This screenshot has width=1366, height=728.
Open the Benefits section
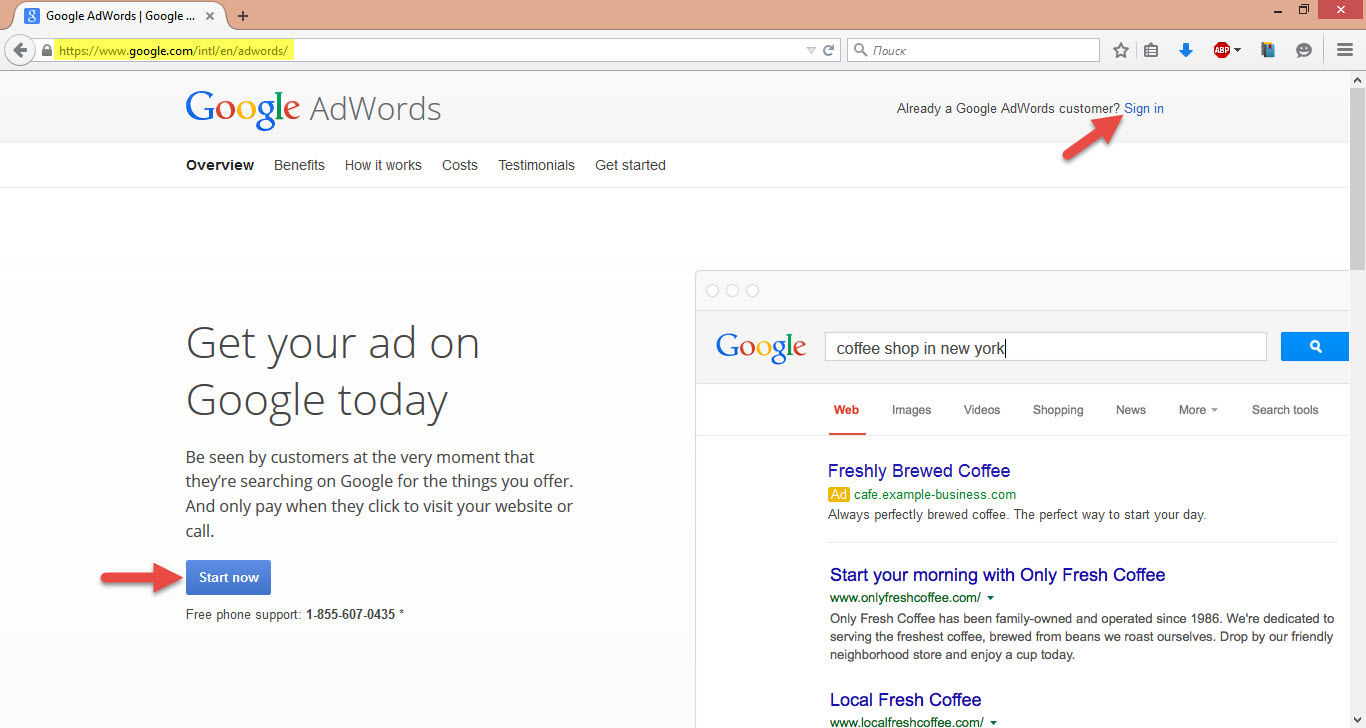pos(299,165)
